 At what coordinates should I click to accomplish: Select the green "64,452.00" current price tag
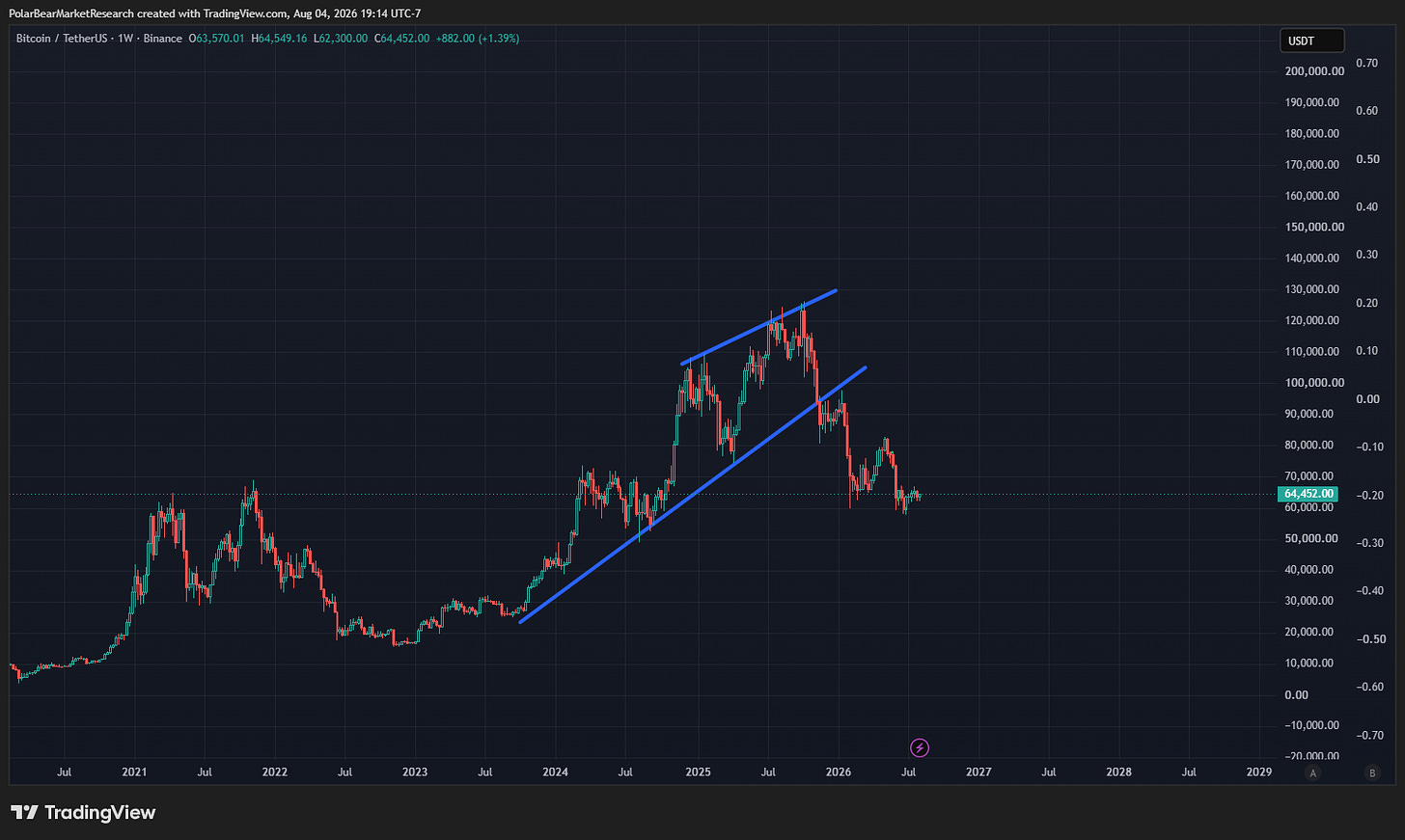(1309, 494)
